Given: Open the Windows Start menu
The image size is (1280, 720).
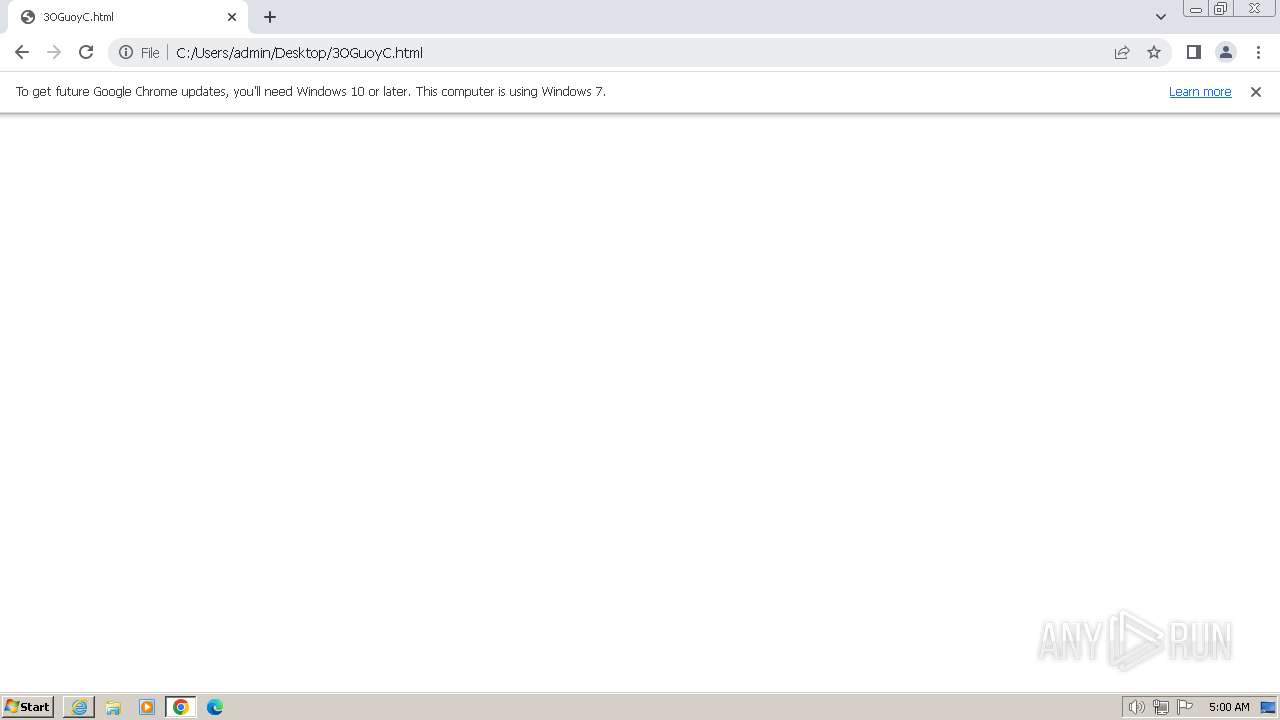Looking at the screenshot, I should click(x=28, y=707).
